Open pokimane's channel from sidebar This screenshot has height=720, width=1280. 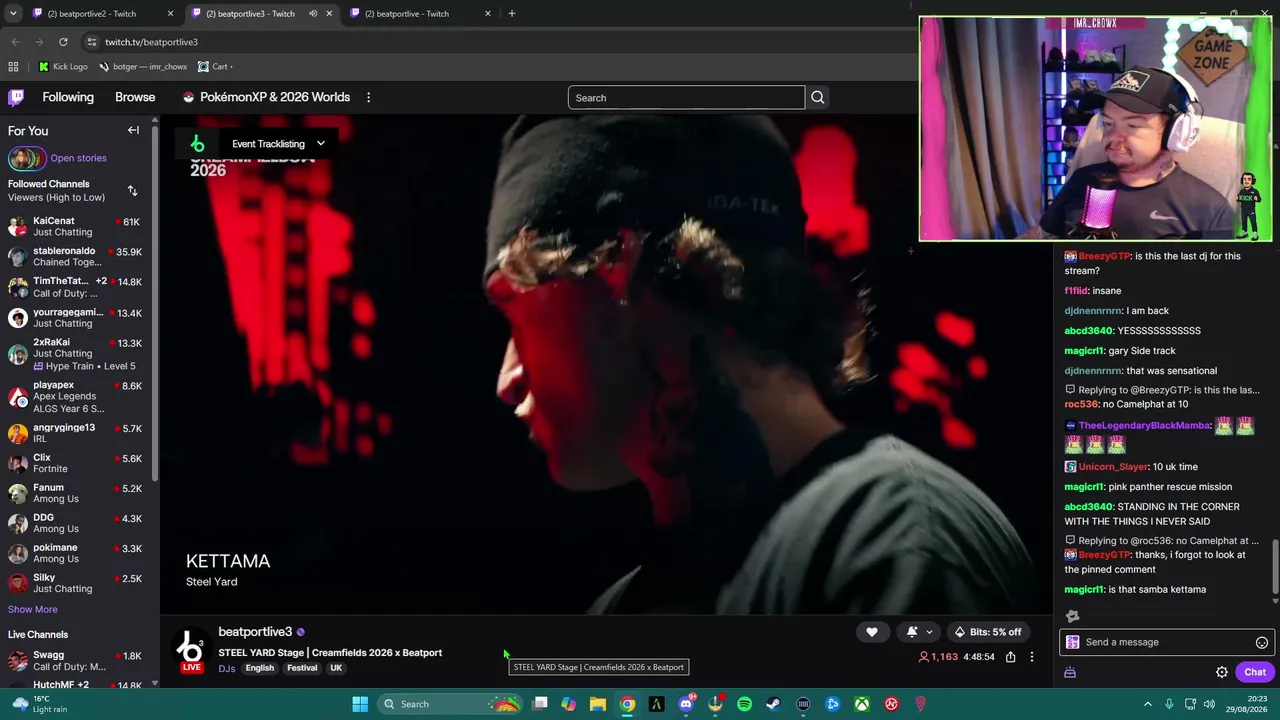coord(76,553)
